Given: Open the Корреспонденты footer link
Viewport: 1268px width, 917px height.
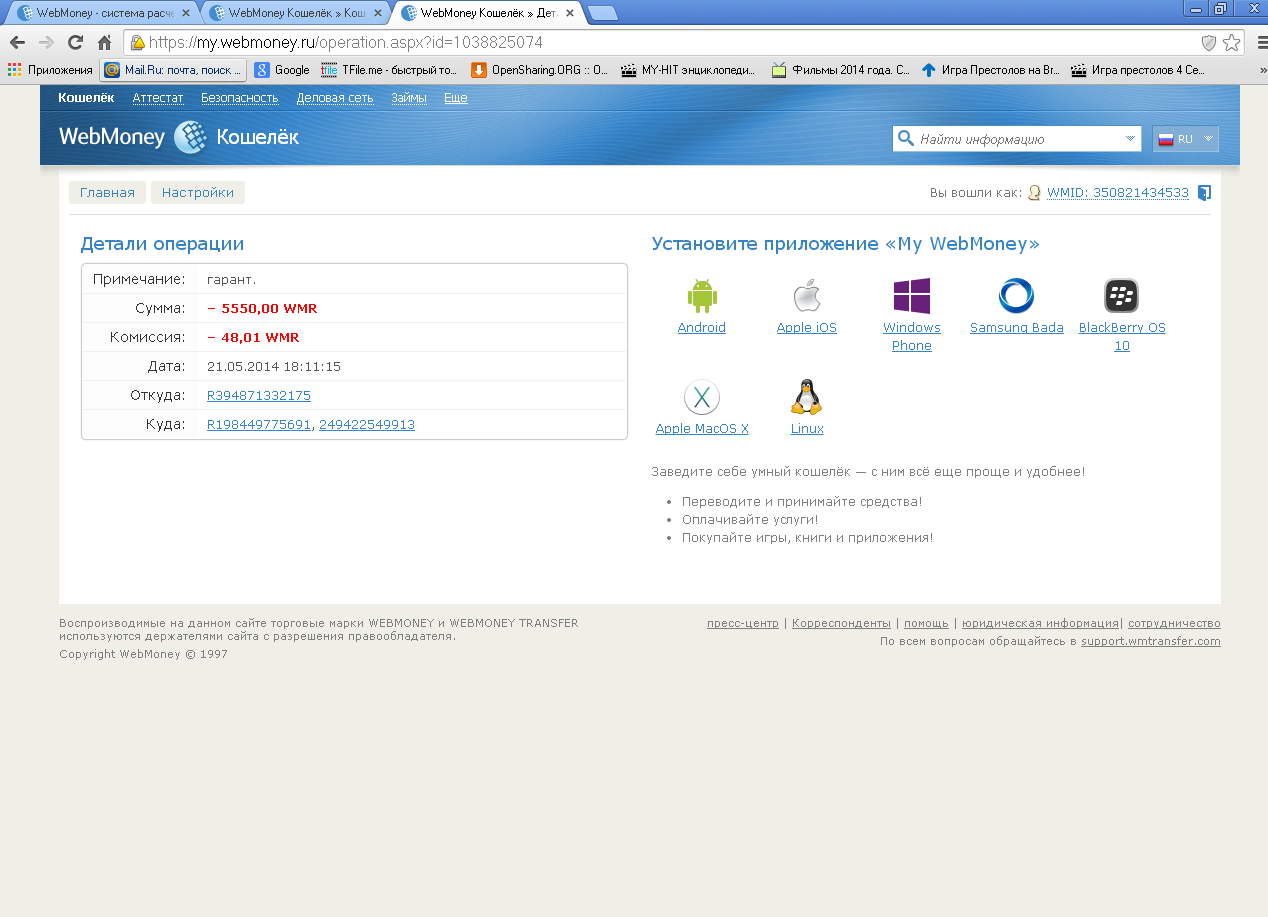Looking at the screenshot, I should 841,624.
